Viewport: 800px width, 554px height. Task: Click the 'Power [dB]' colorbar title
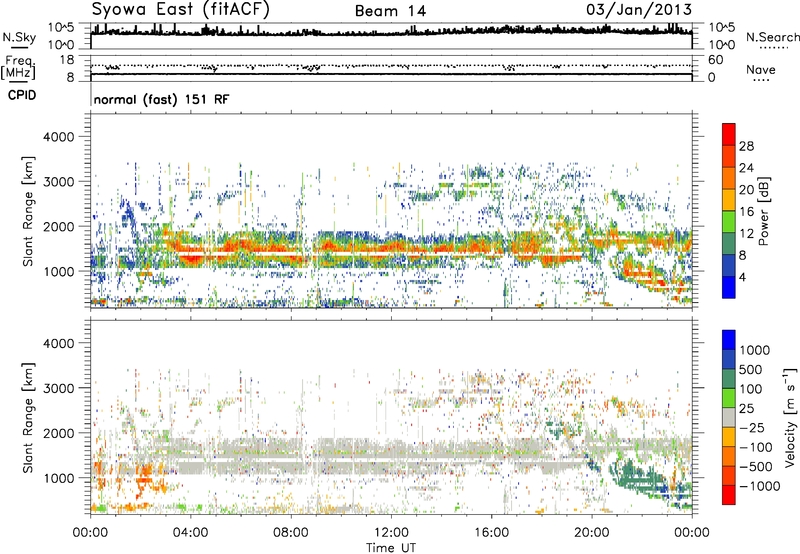763,211
